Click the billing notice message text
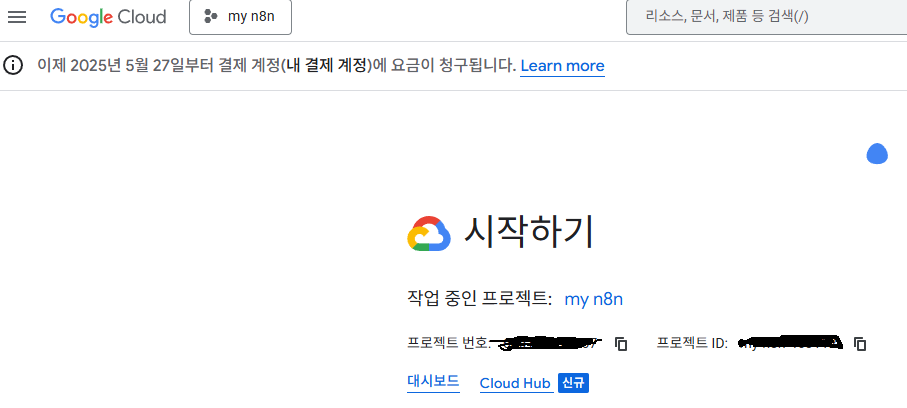Image resolution: width=907 pixels, height=408 pixels. (276, 65)
